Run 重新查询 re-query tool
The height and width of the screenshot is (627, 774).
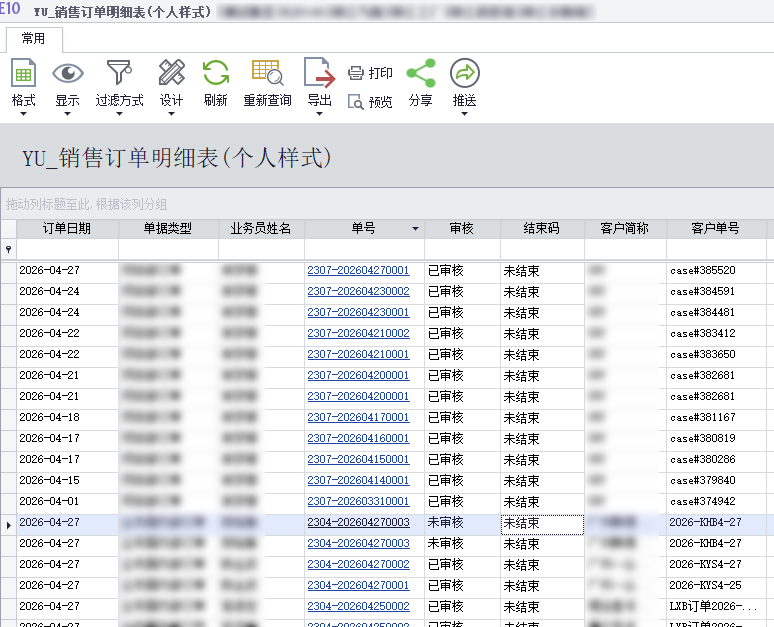[x=268, y=82]
